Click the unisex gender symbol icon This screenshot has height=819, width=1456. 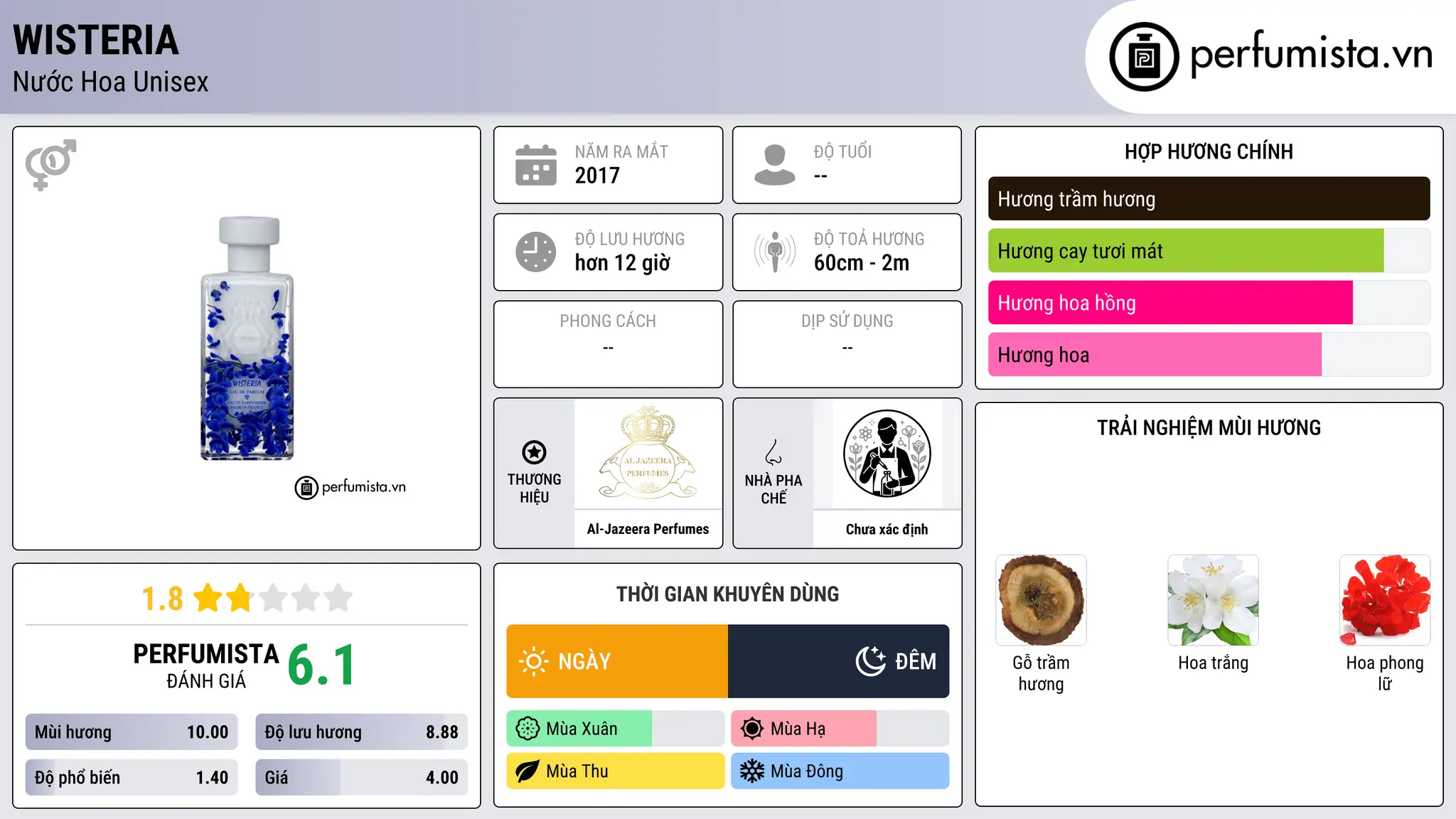click(x=50, y=165)
